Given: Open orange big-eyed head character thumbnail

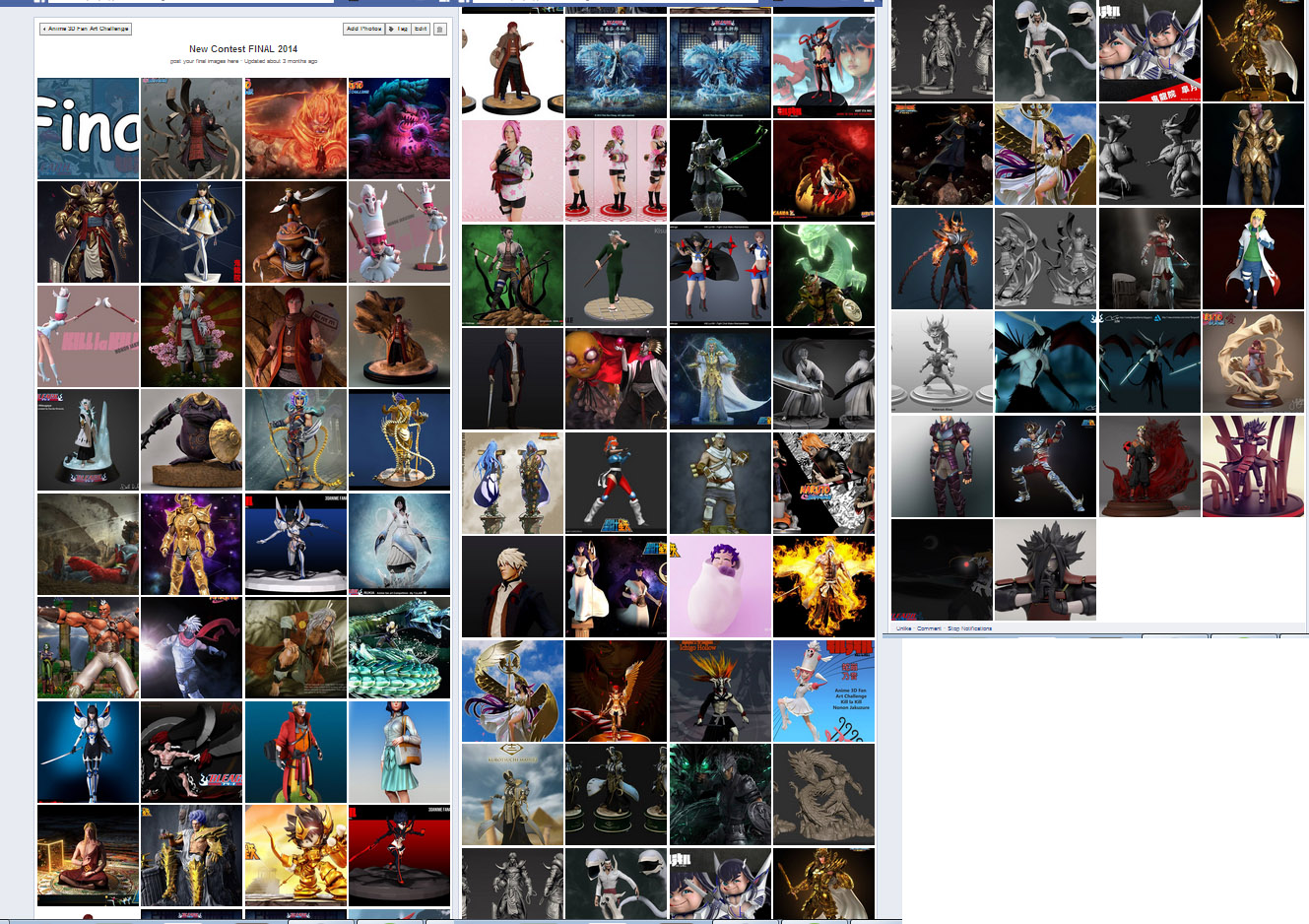Looking at the screenshot, I should click(616, 379).
